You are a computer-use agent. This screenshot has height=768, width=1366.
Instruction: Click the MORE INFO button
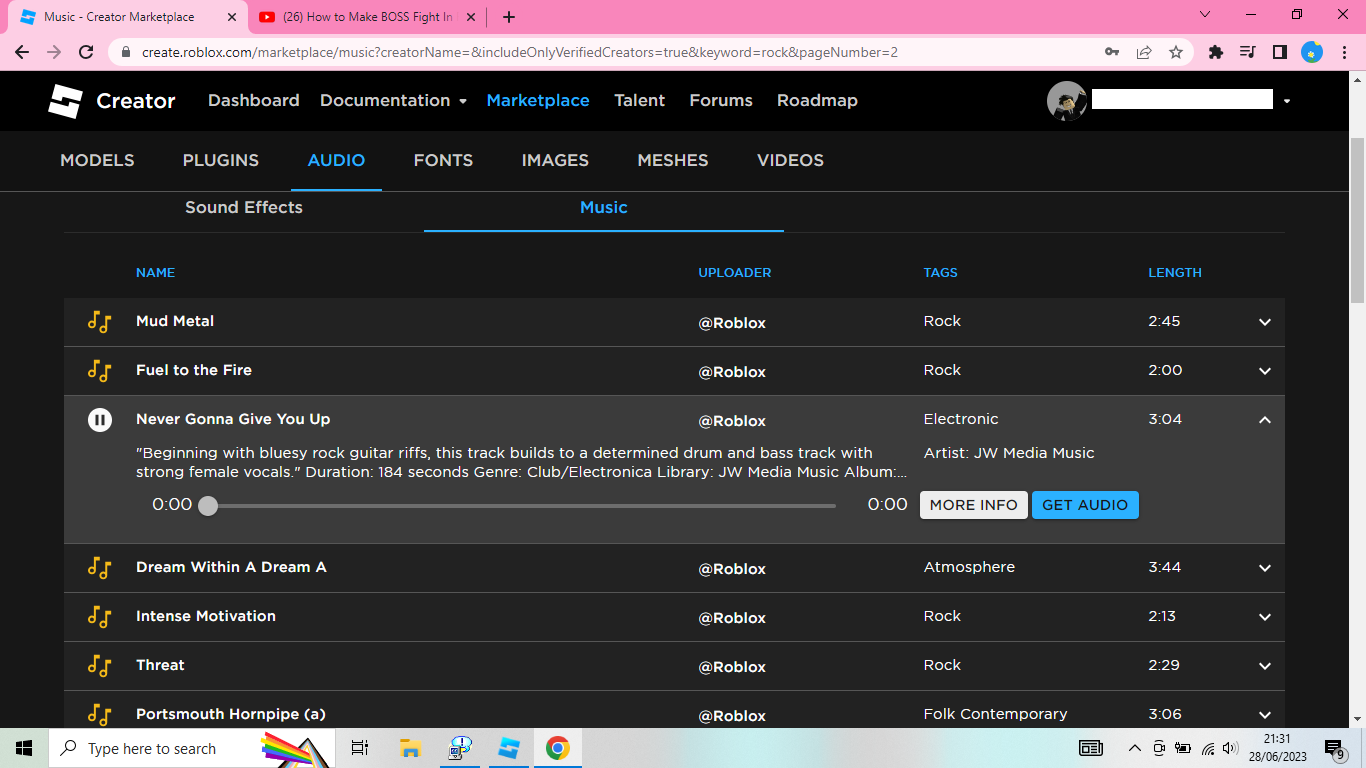(x=973, y=505)
